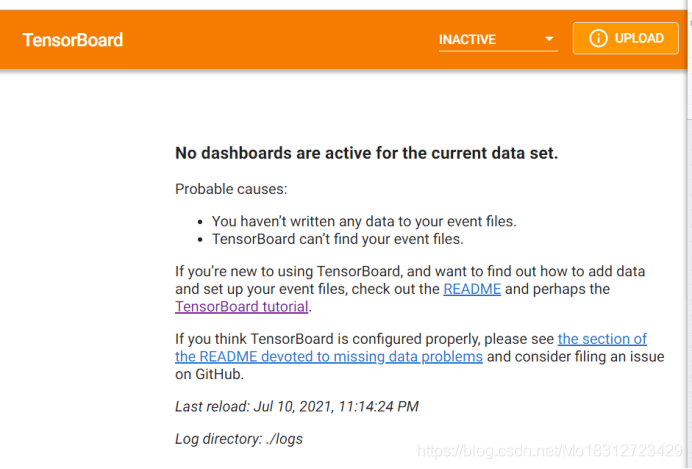
Task: Click the dropdown arrow next to INACTIVE
Action: pyautogui.click(x=549, y=40)
